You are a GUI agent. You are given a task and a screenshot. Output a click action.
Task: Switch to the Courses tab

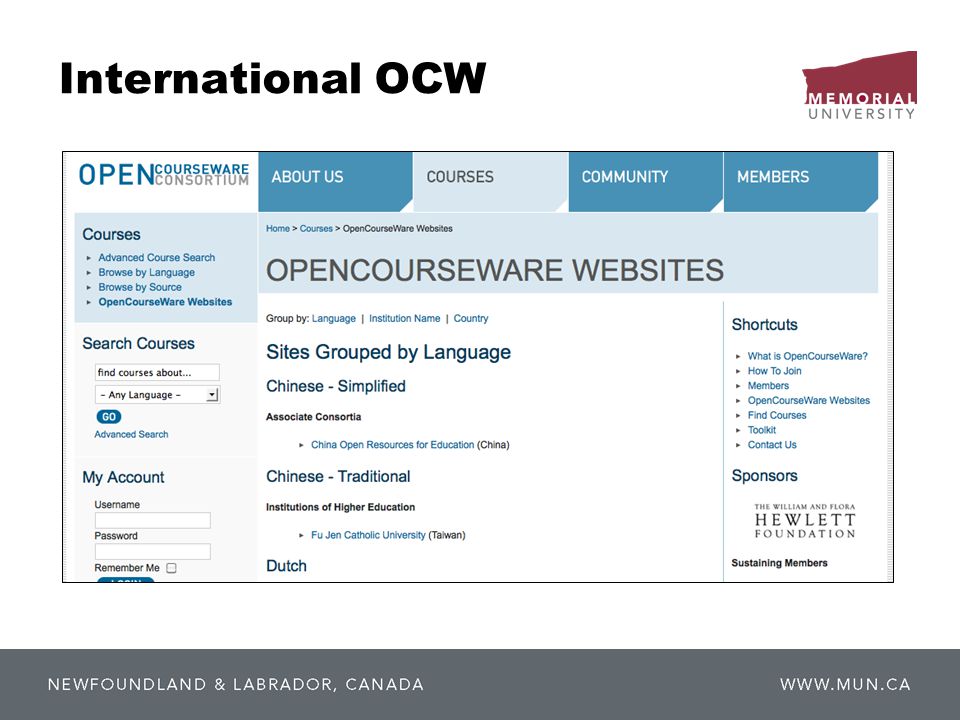pyautogui.click(x=490, y=181)
